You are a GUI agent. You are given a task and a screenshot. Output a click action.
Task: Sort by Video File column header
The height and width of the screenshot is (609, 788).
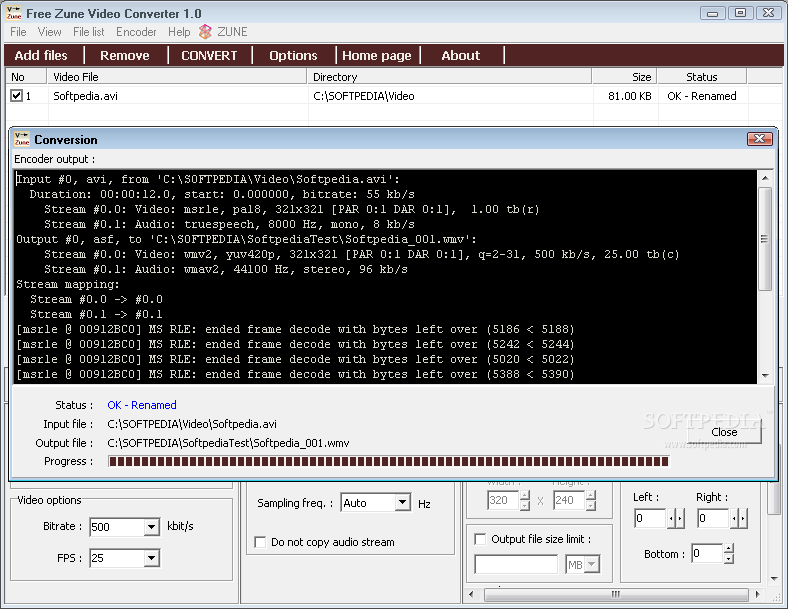(177, 77)
